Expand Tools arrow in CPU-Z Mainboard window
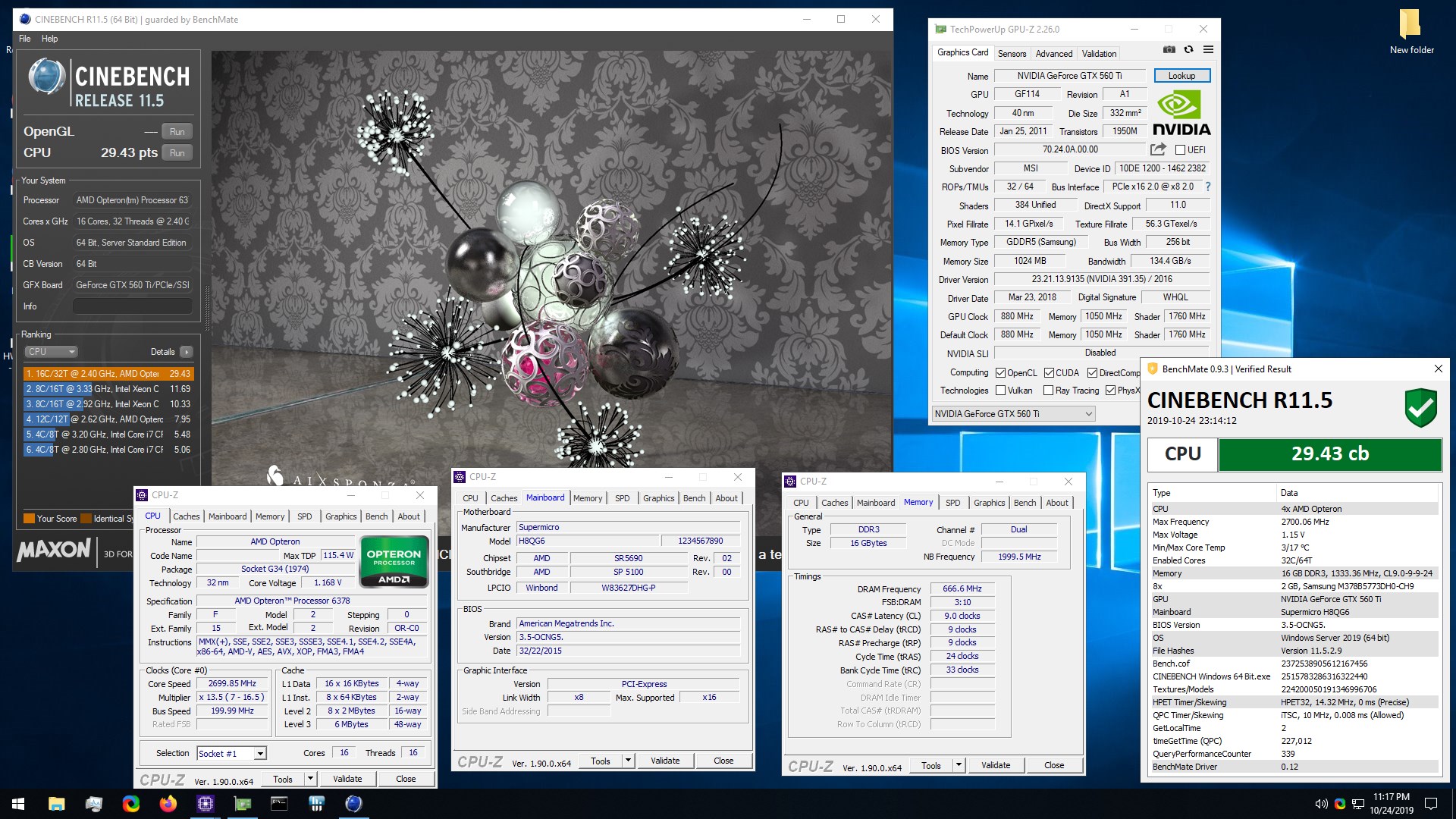The width and height of the screenshot is (1456, 819). 628,761
